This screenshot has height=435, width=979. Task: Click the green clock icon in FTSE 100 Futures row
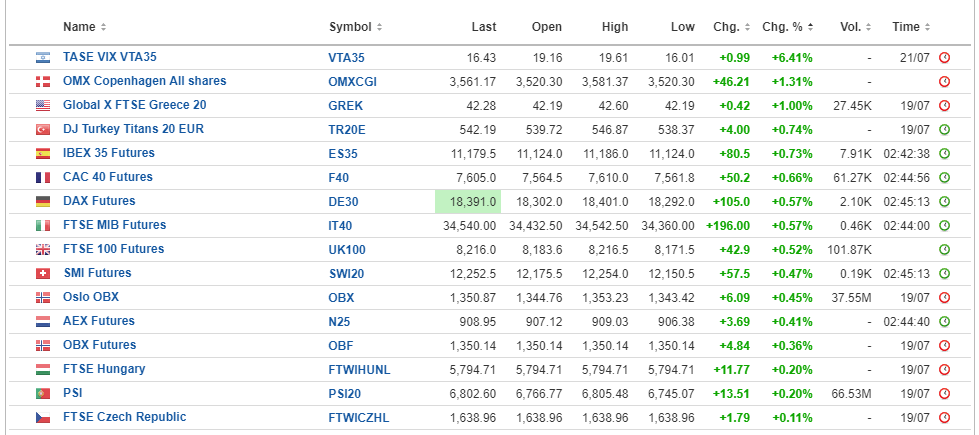click(x=944, y=250)
